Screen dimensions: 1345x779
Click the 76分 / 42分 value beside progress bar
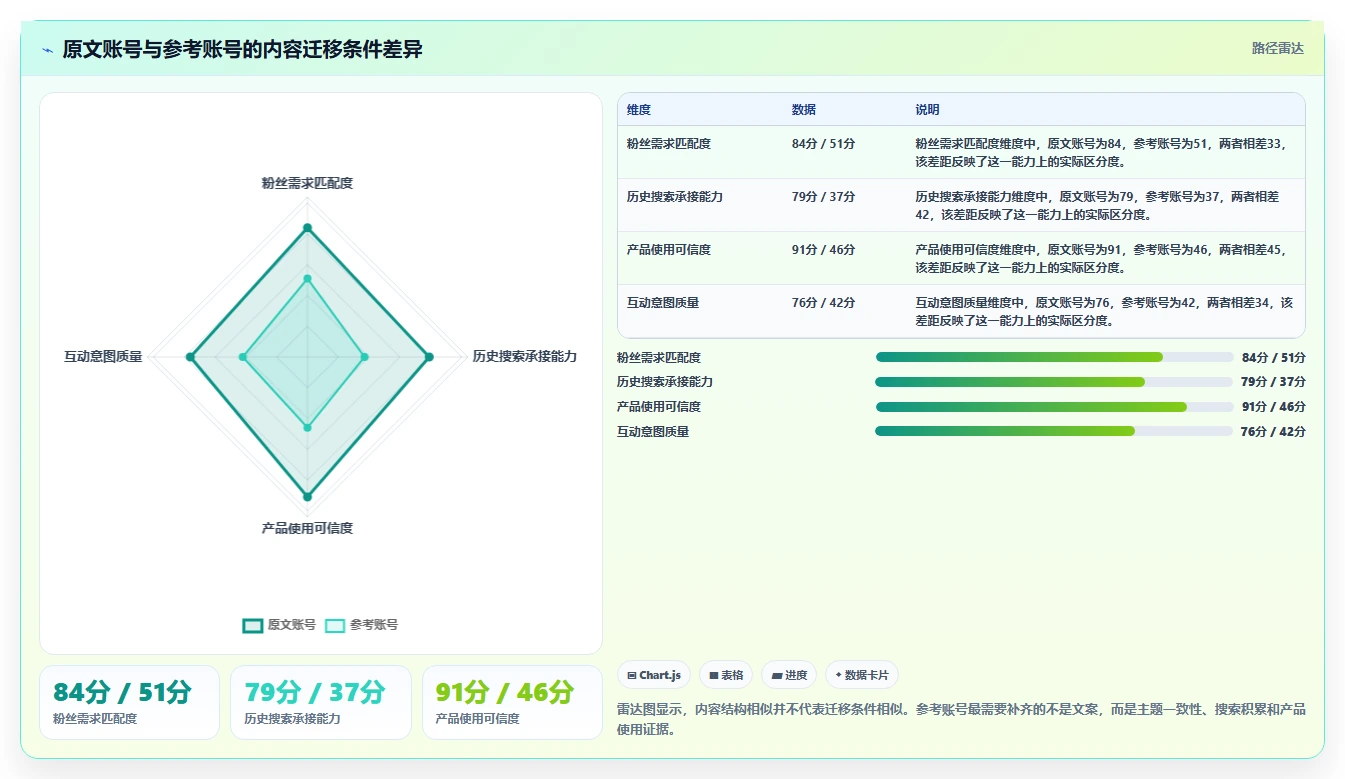pyautogui.click(x=1274, y=432)
